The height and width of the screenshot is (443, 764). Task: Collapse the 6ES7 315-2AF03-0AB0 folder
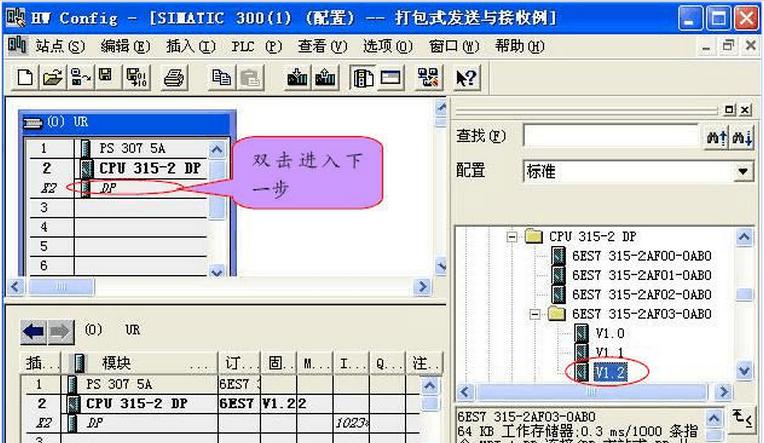[534, 313]
